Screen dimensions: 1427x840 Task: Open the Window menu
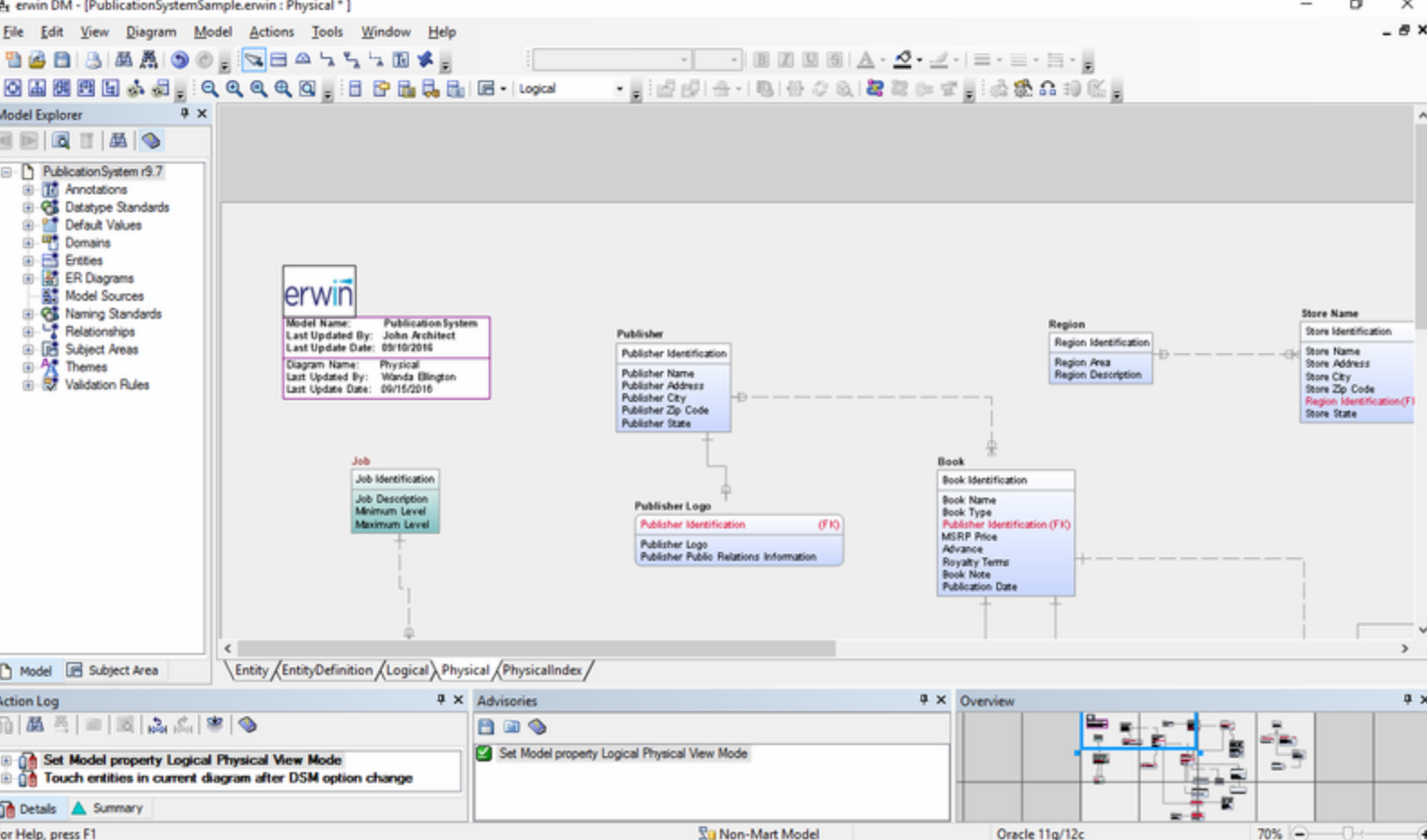386,32
